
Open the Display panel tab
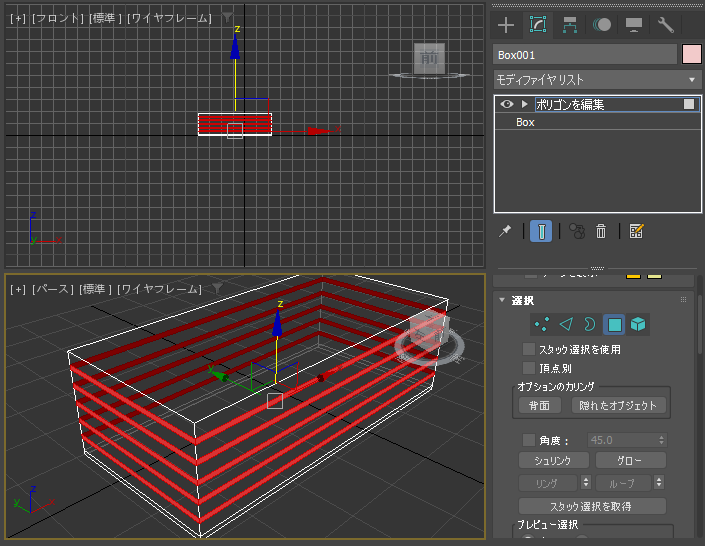click(634, 25)
